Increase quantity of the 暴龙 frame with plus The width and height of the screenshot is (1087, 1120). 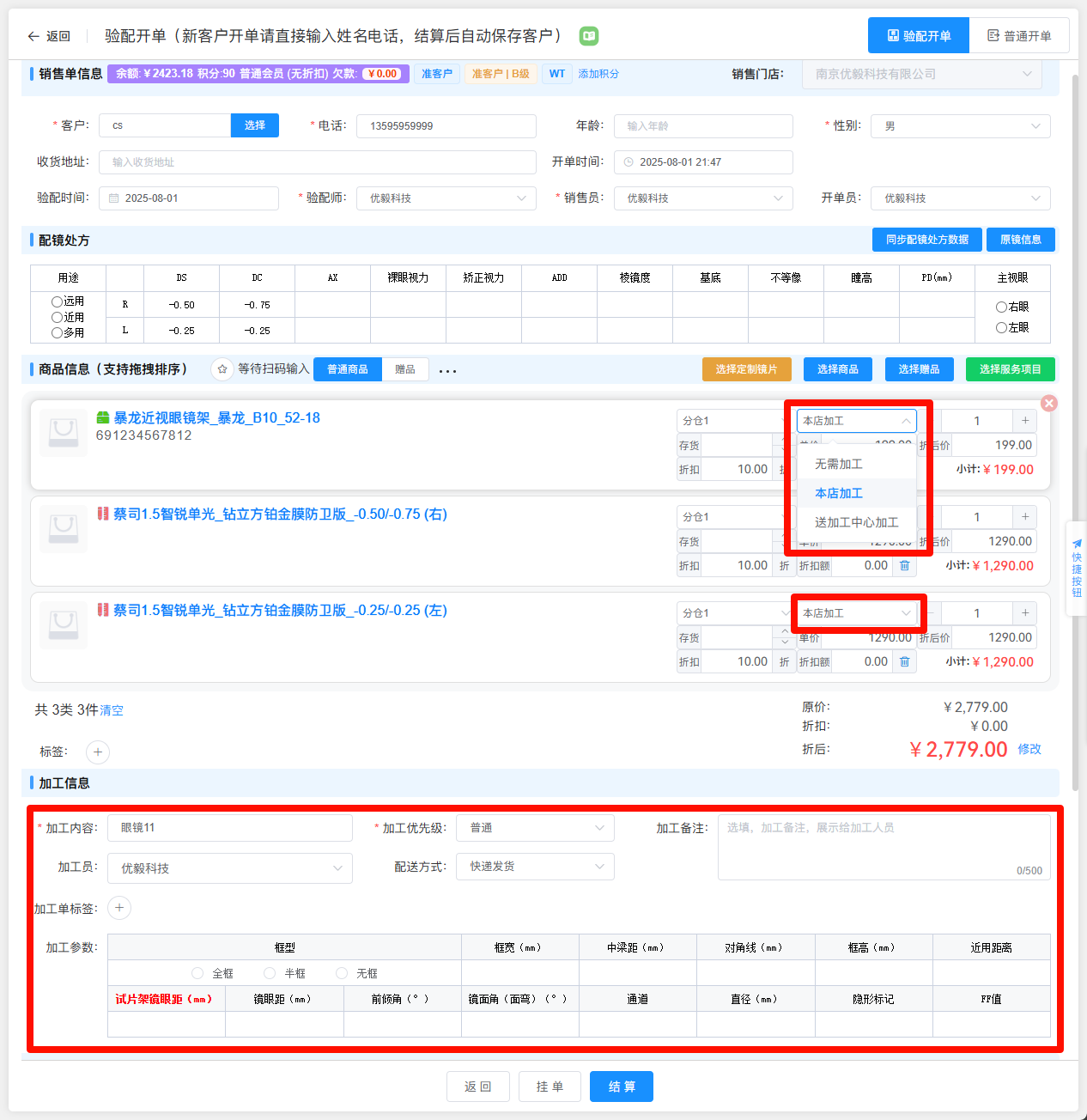click(1025, 421)
